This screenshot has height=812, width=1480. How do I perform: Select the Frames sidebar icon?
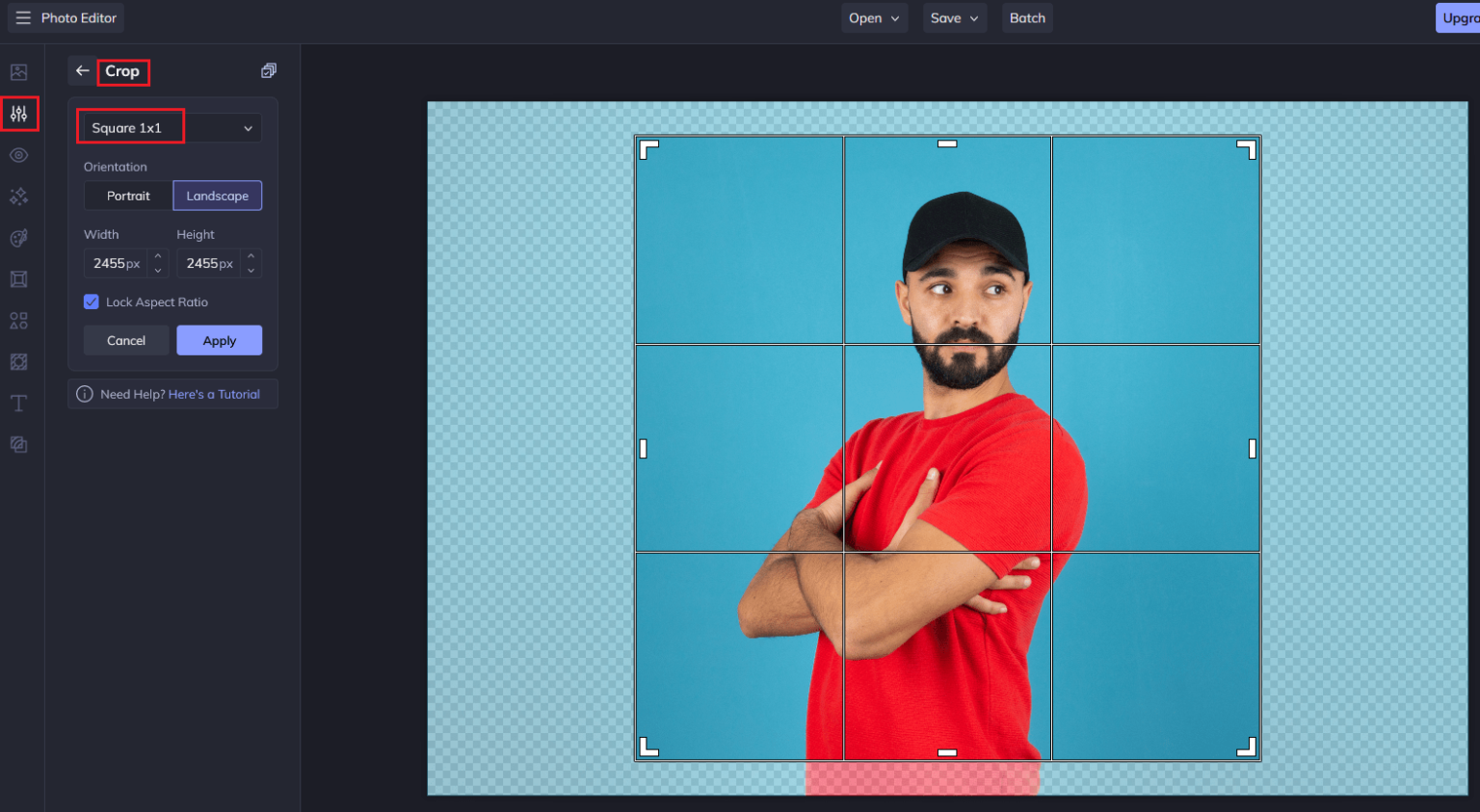[x=18, y=279]
